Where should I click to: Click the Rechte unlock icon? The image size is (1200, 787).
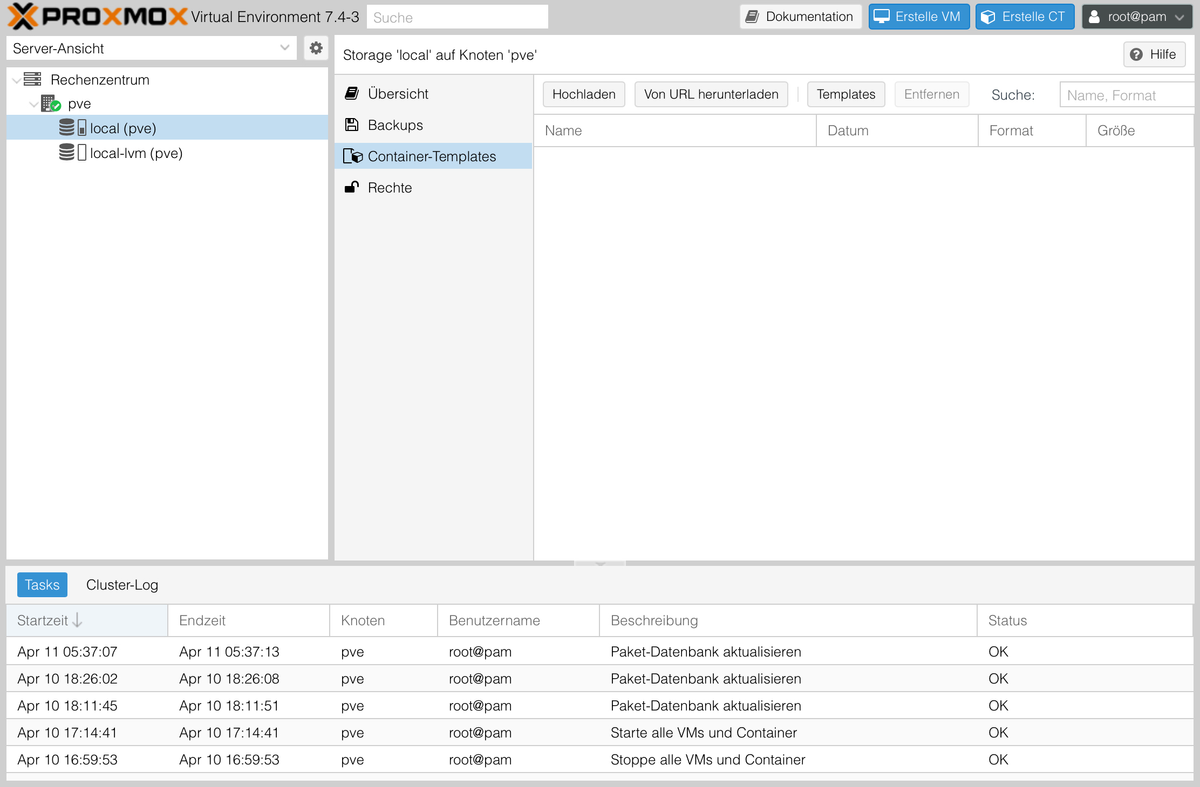click(351, 187)
